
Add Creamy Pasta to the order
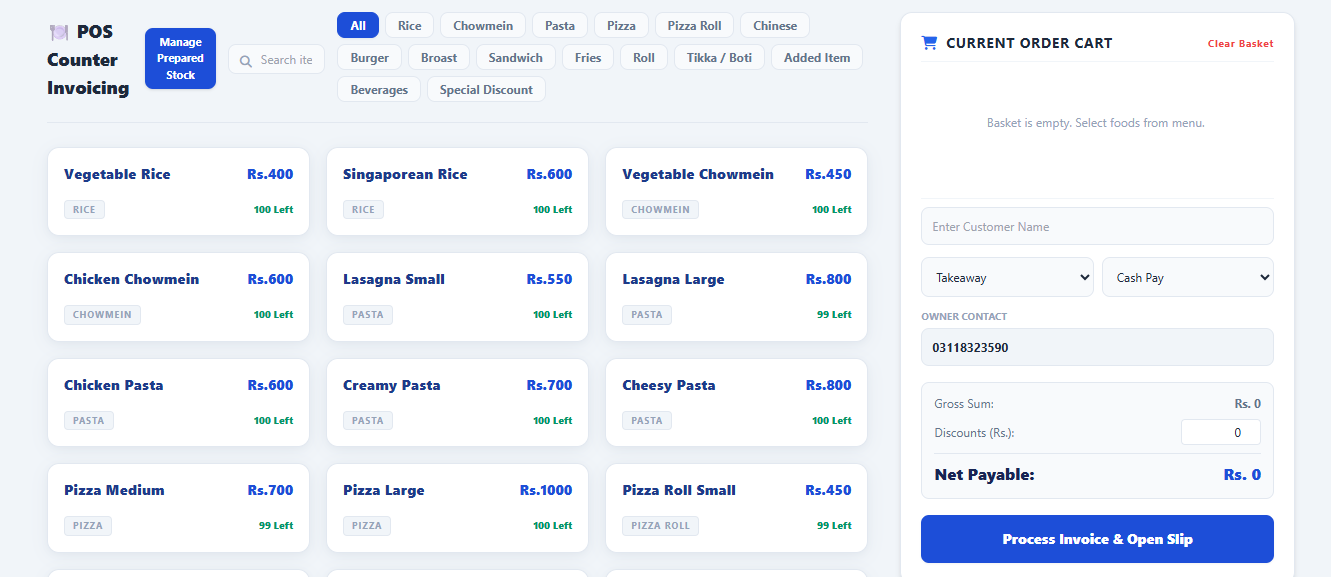coord(457,402)
